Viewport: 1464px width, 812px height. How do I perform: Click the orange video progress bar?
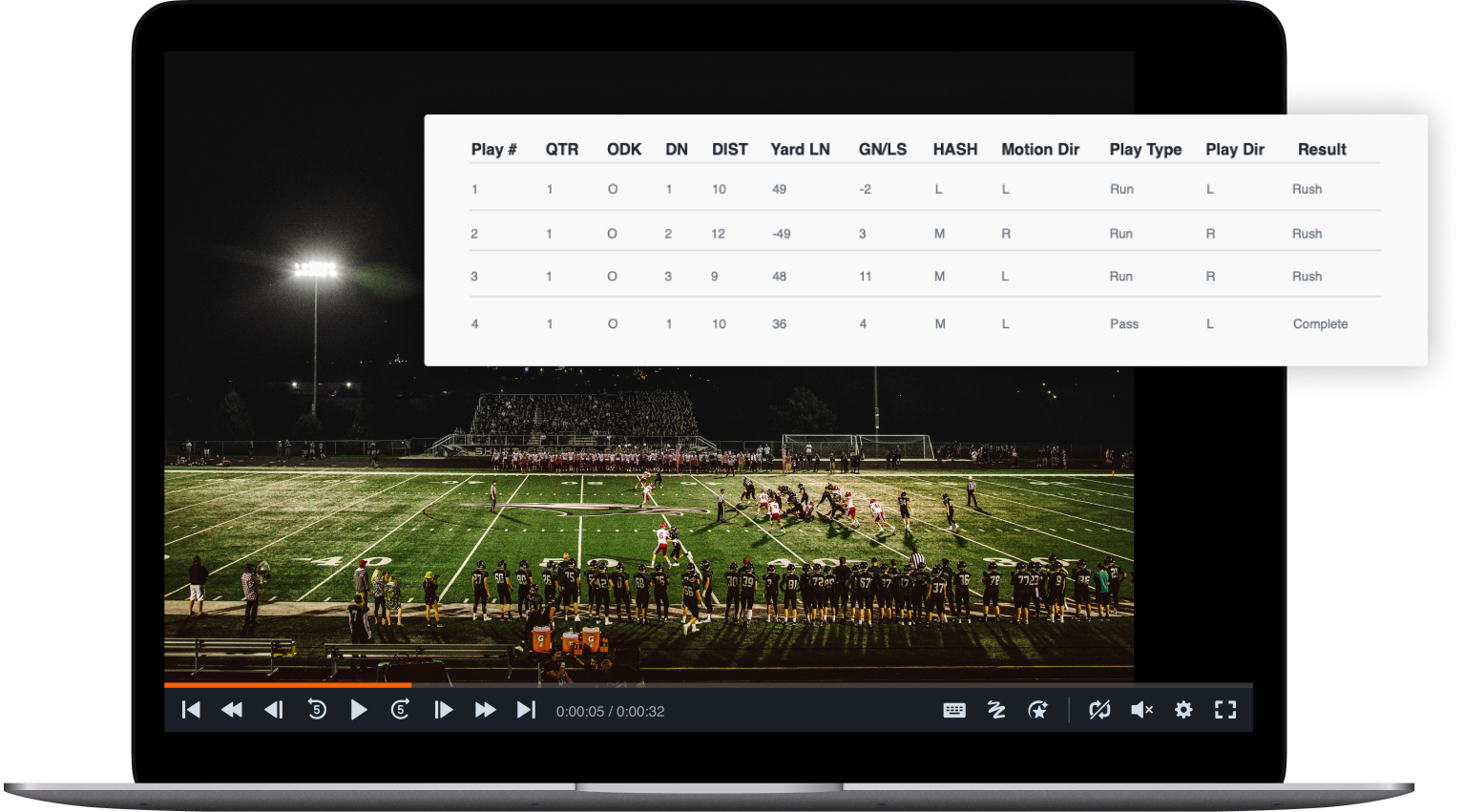[x=286, y=684]
